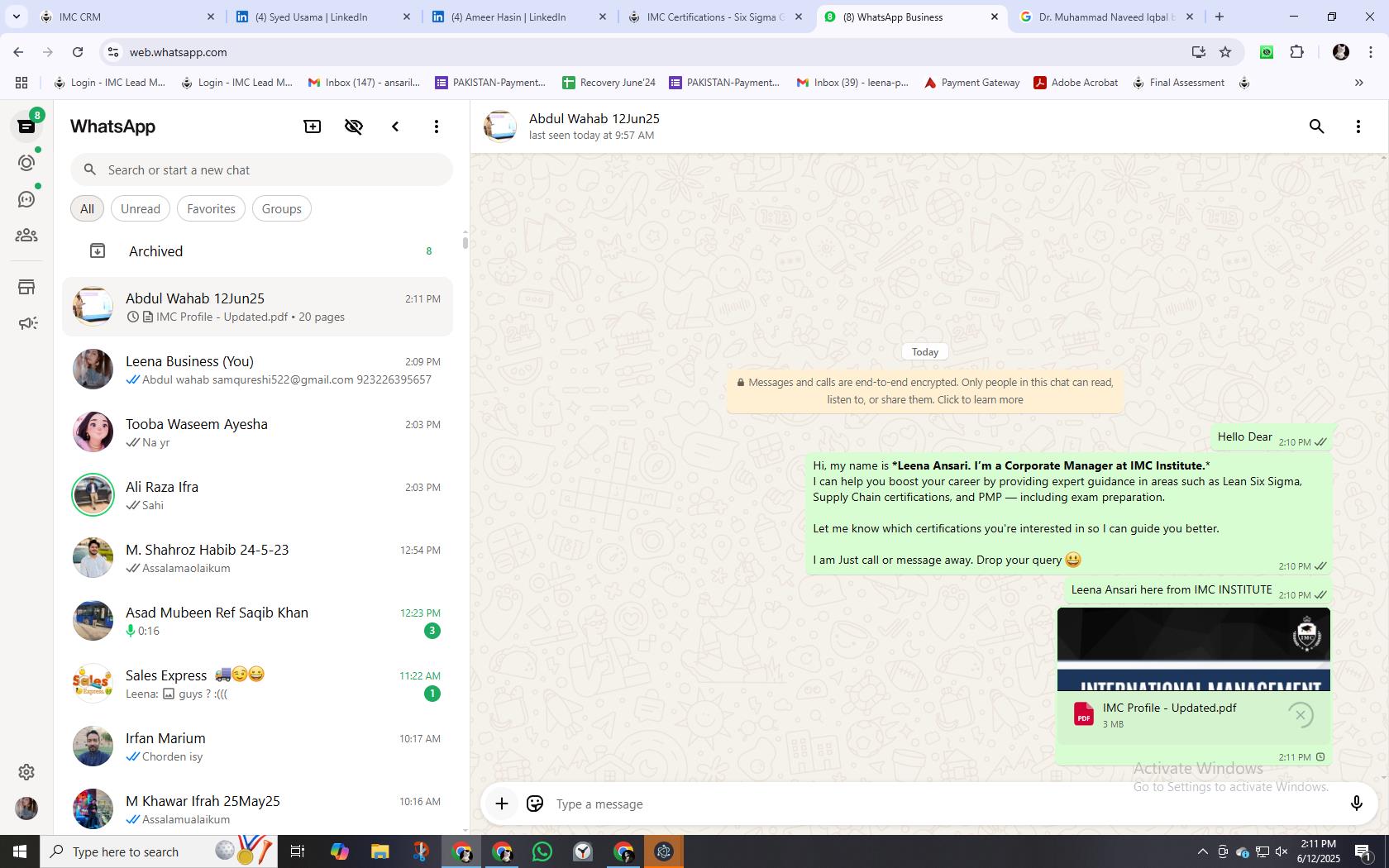Open the Chrome apps grid icon
The width and height of the screenshot is (1389, 868).
pyautogui.click(x=21, y=83)
